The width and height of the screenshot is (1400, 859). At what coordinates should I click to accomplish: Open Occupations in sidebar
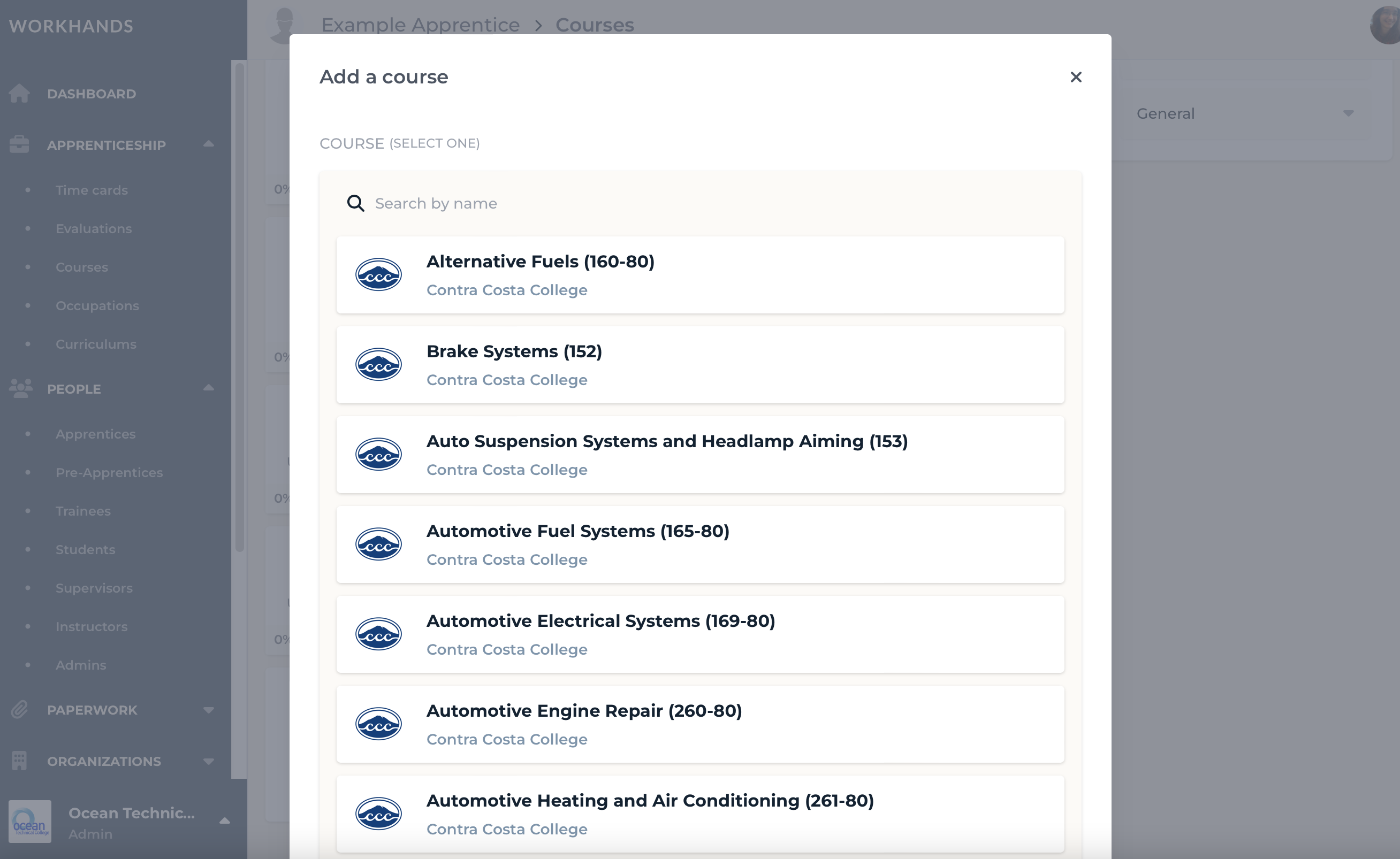[x=97, y=305]
